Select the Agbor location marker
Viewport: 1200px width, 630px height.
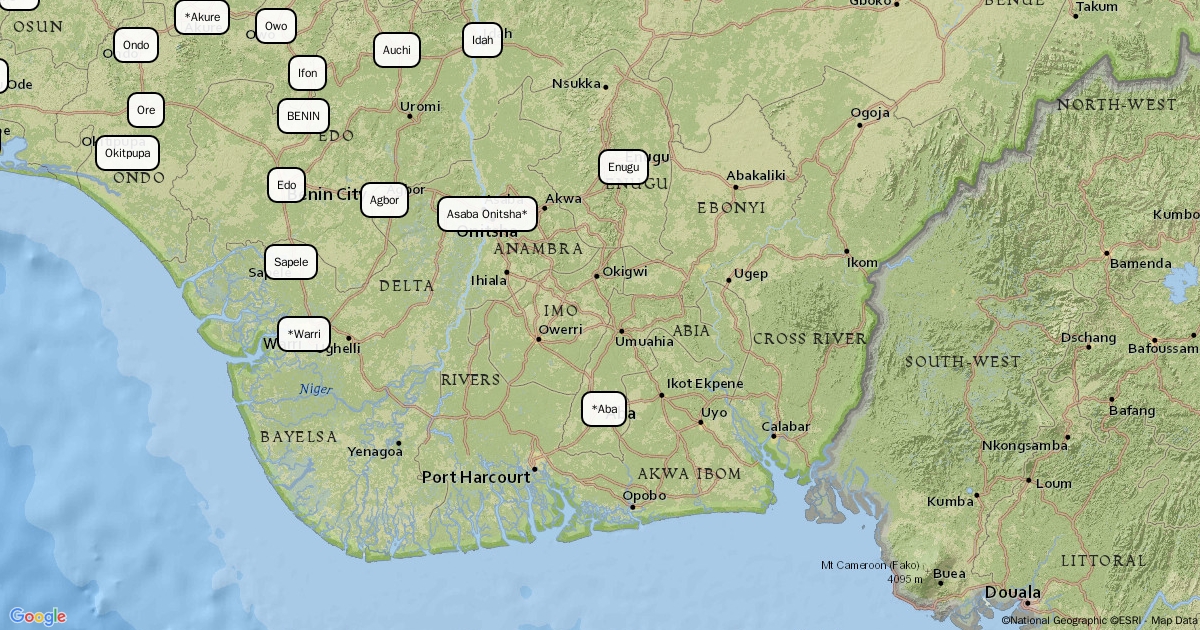click(384, 200)
